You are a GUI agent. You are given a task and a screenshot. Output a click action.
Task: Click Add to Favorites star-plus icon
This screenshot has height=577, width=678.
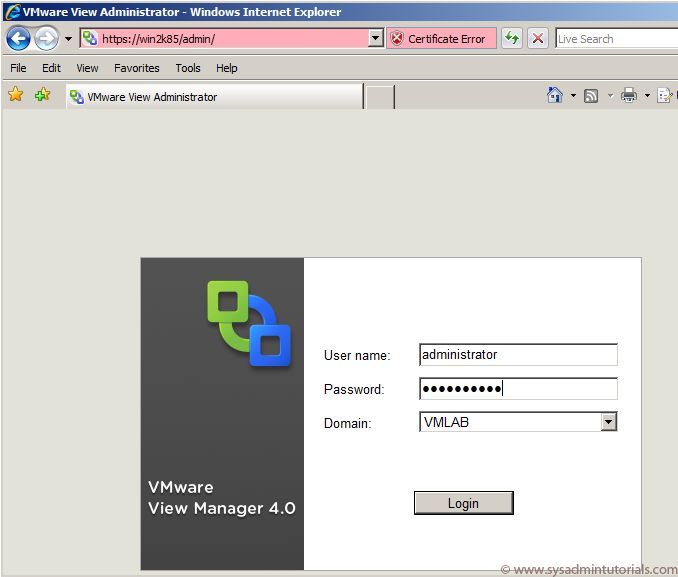42,94
